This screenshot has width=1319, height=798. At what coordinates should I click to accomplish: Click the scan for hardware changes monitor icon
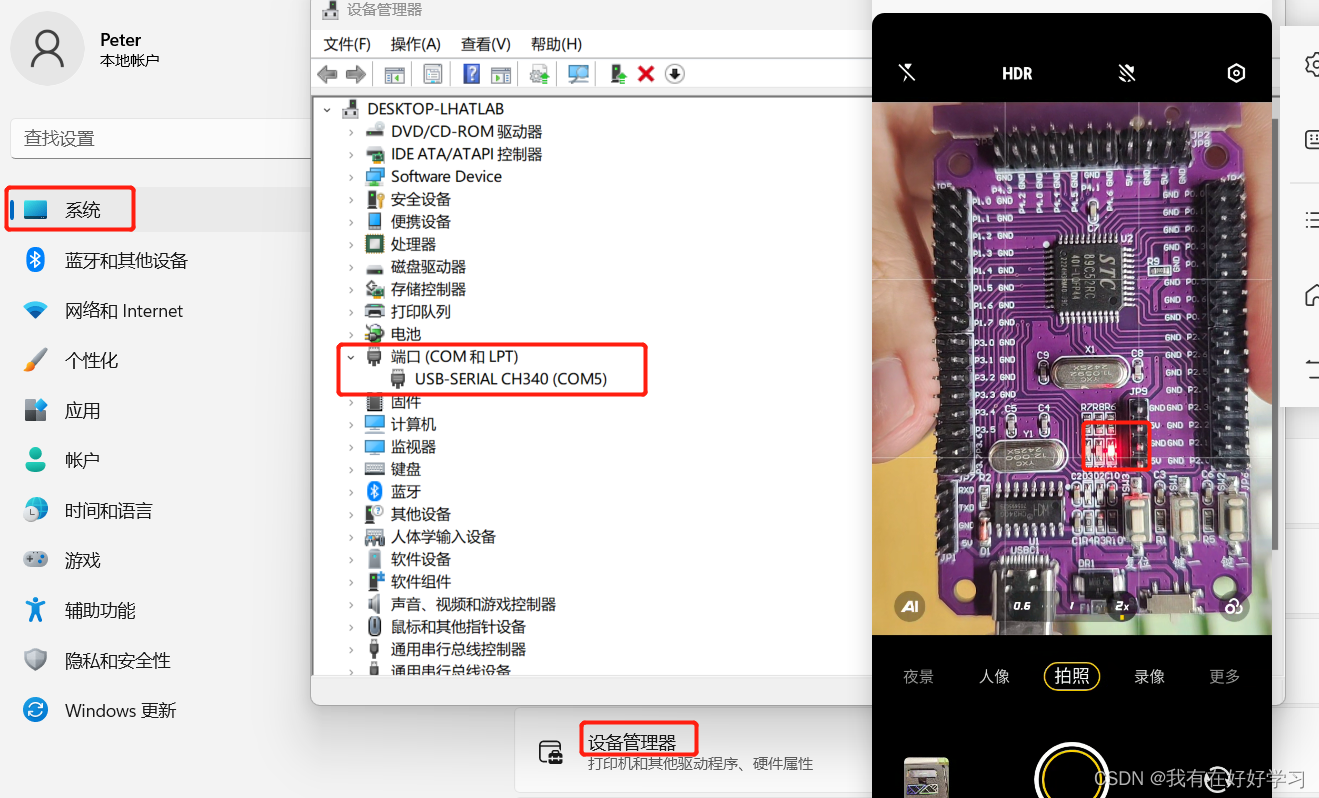click(579, 74)
